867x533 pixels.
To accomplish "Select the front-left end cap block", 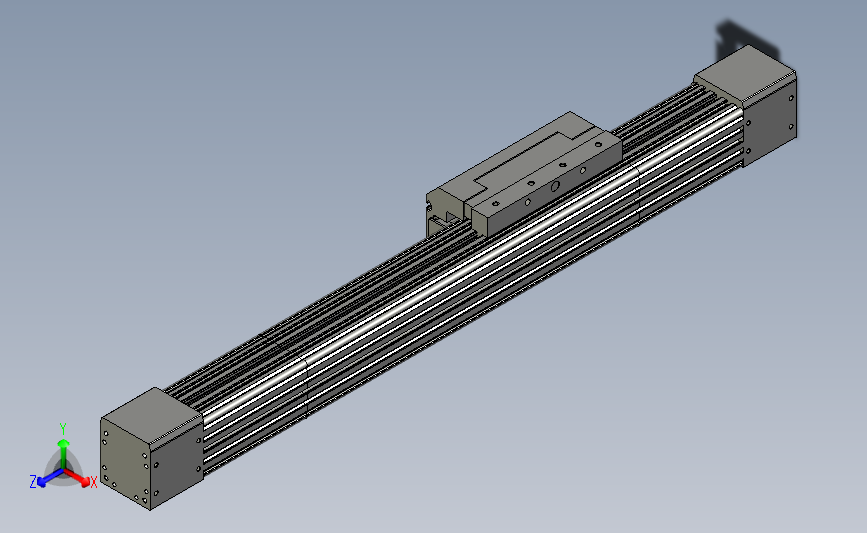I will (x=152, y=448).
